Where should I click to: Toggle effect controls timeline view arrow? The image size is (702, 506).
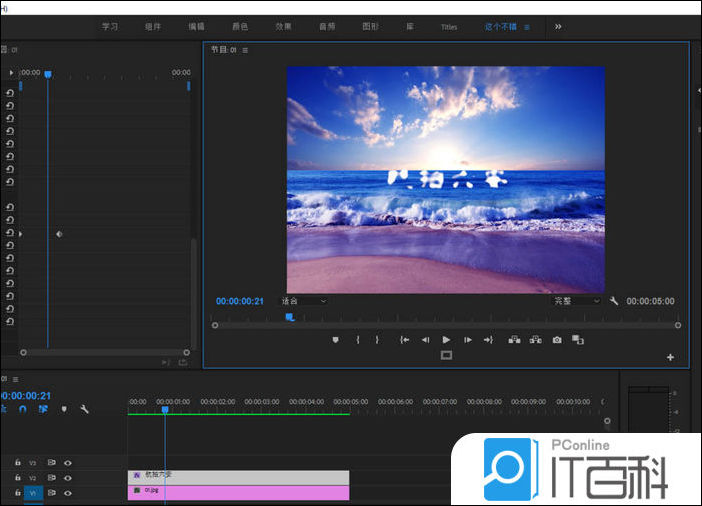(11, 73)
